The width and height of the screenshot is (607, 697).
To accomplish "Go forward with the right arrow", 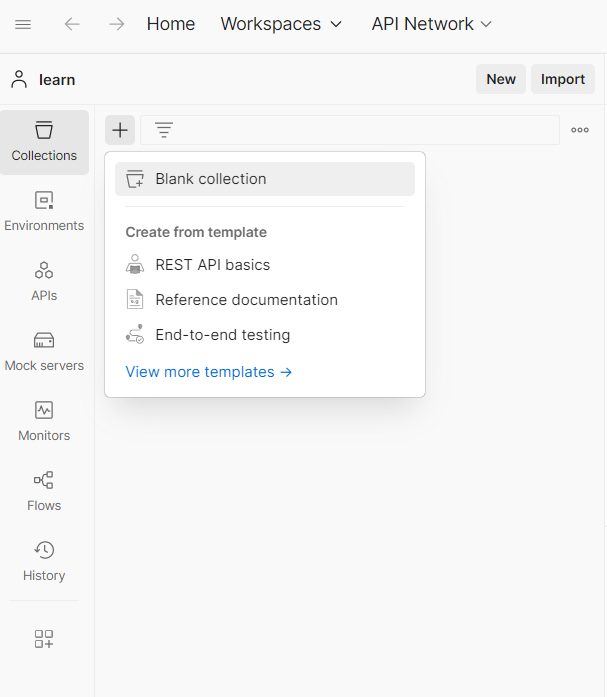I will click(x=117, y=24).
